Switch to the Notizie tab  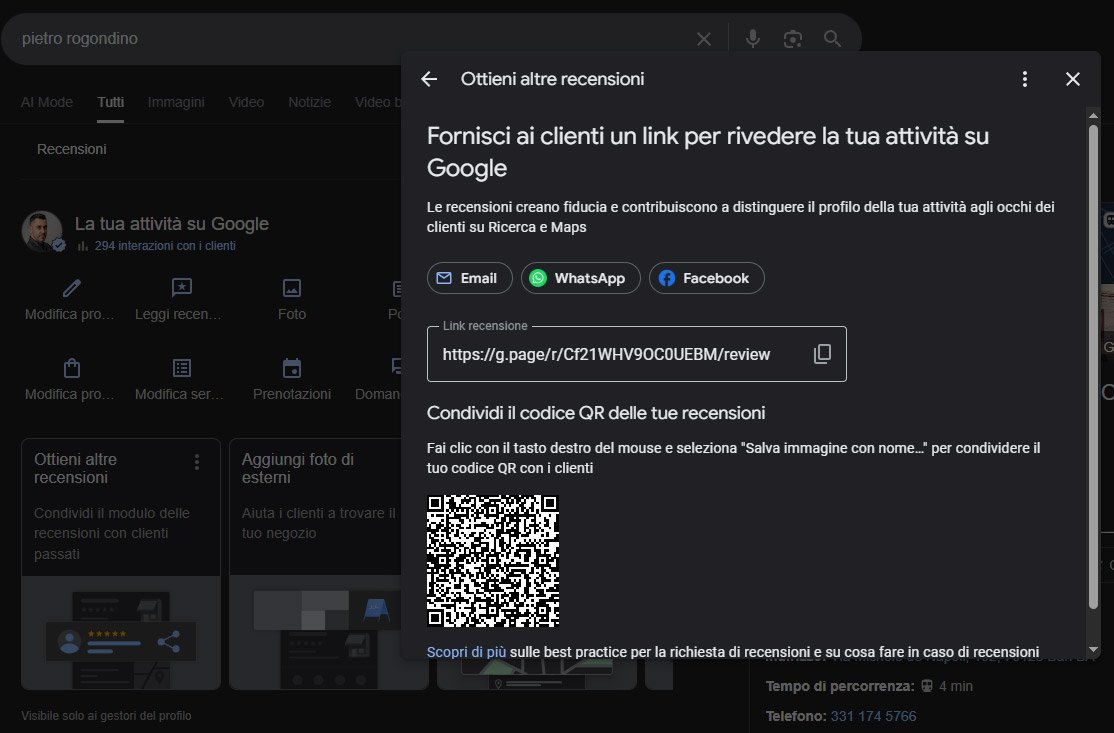[x=310, y=102]
